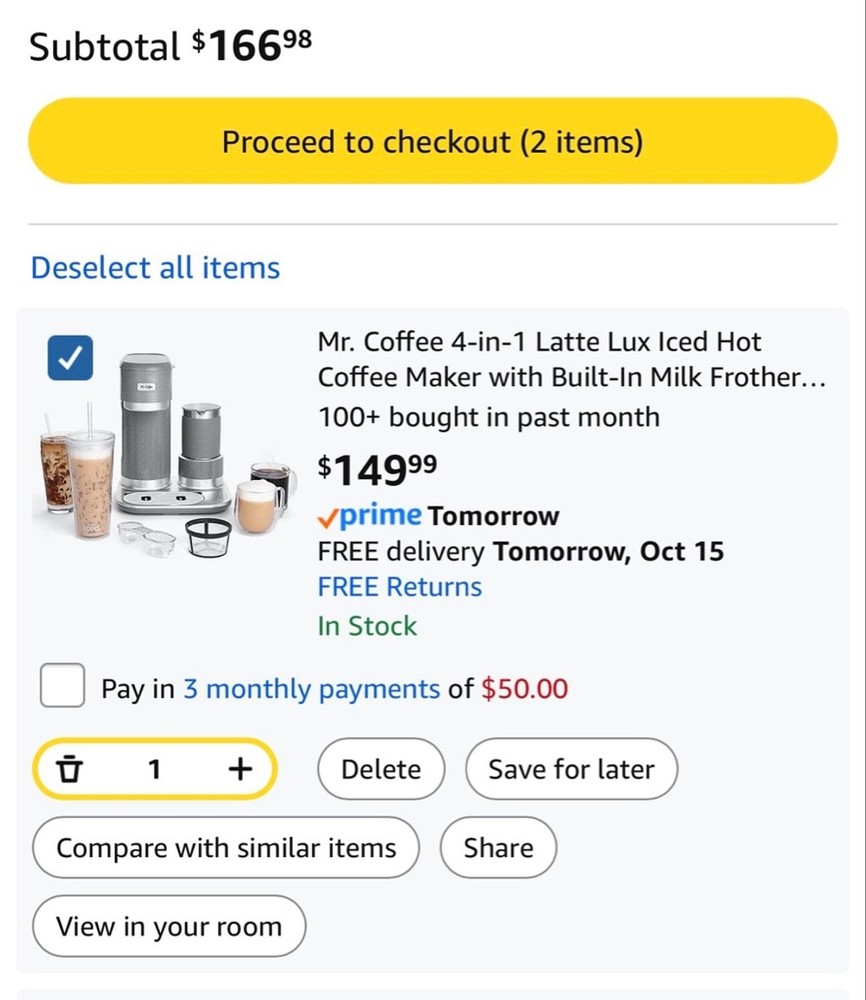Click the Share button
The height and width of the screenshot is (1000, 866).
pos(498,847)
